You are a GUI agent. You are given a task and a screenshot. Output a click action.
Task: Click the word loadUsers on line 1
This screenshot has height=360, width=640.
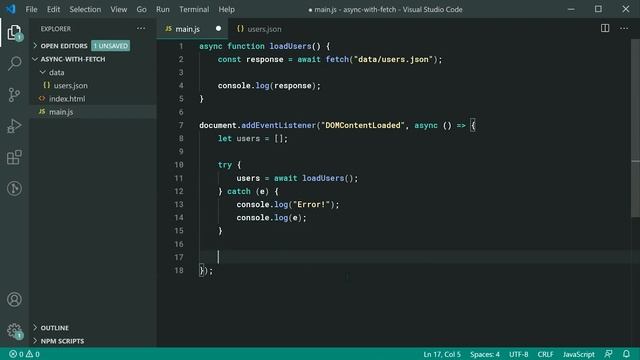click(290, 46)
